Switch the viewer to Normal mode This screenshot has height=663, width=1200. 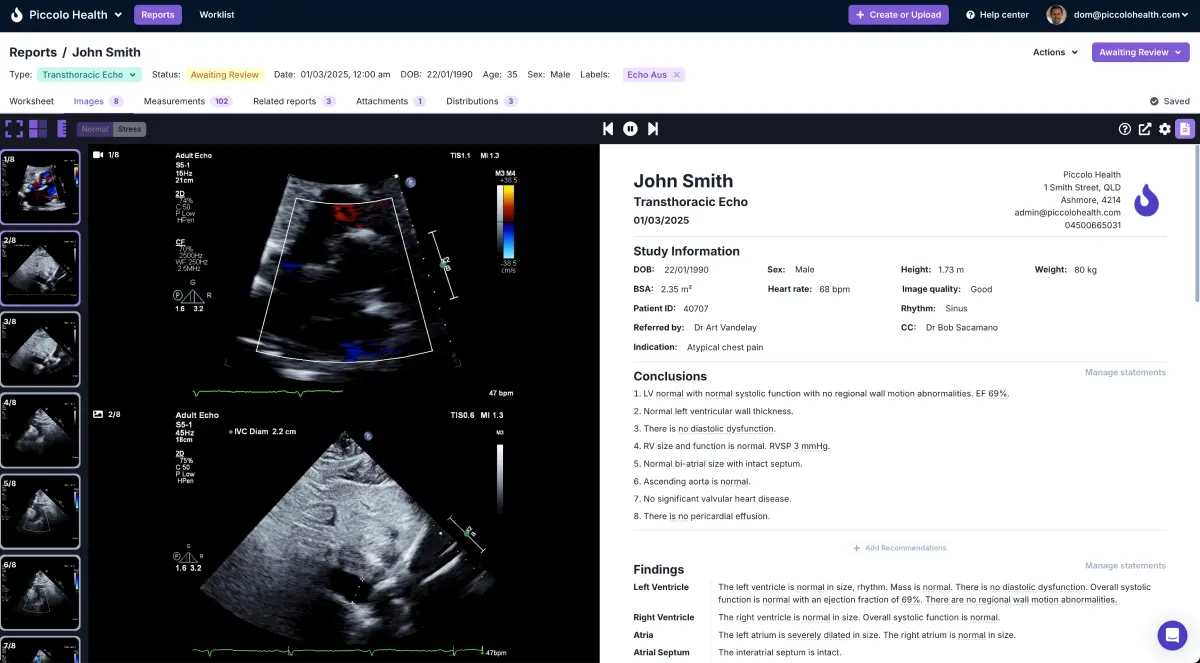(95, 129)
